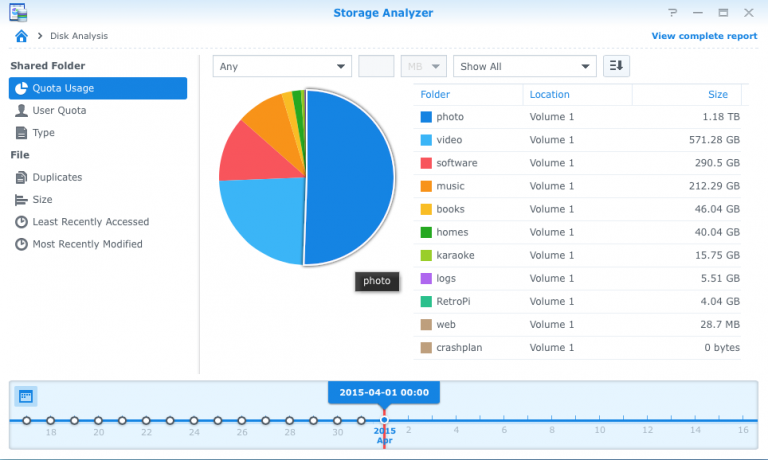
Task: Click the web tan swatch
Action: [426, 324]
